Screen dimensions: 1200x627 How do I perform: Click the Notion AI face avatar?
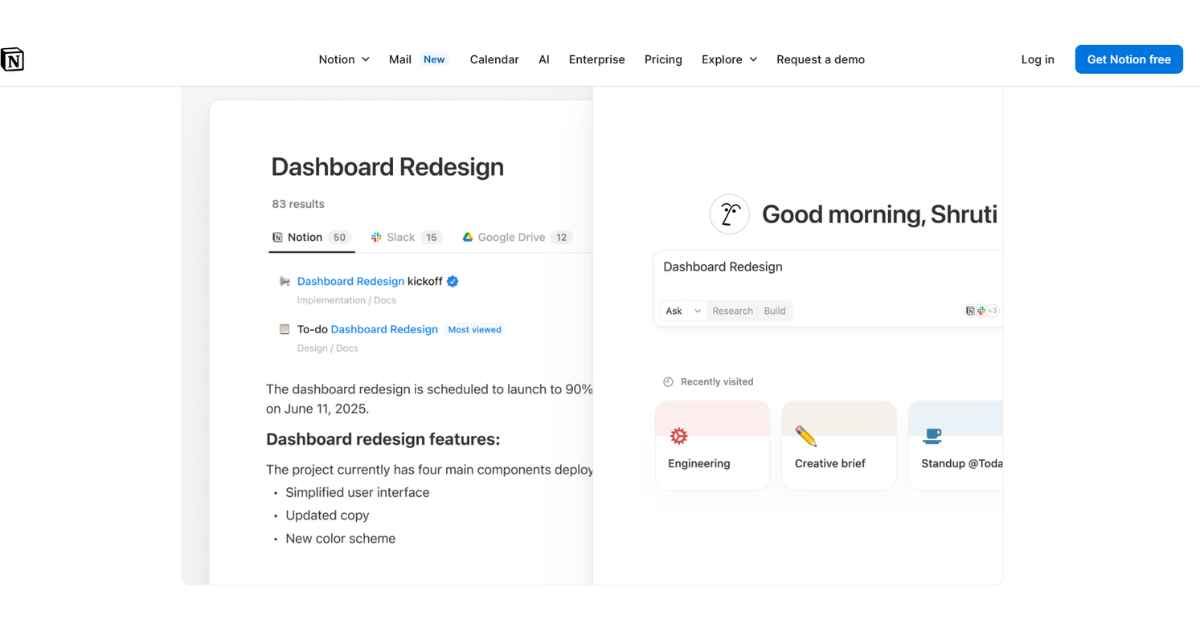tap(730, 214)
